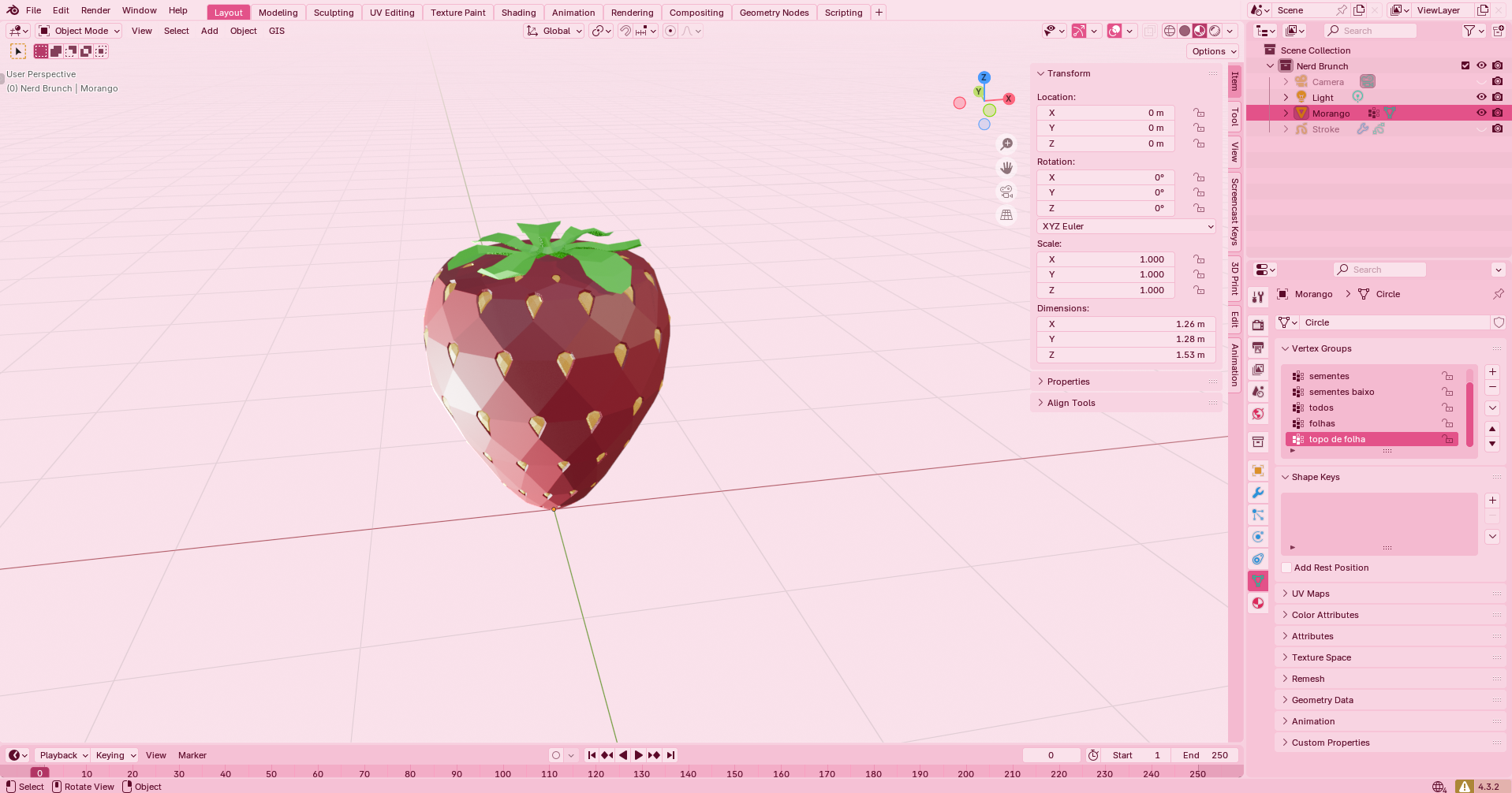This screenshot has height=793, width=1512.
Task: Open the Physics properties tab icon
Action: [x=1258, y=537]
